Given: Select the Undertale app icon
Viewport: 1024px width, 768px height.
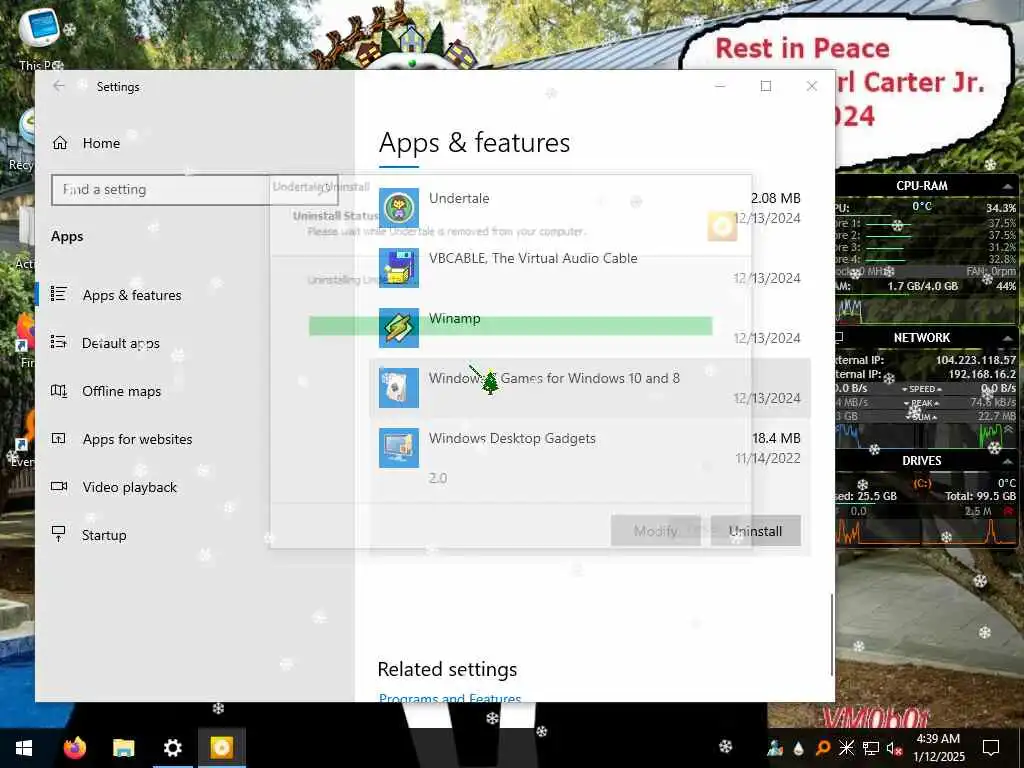Looking at the screenshot, I should [x=398, y=208].
